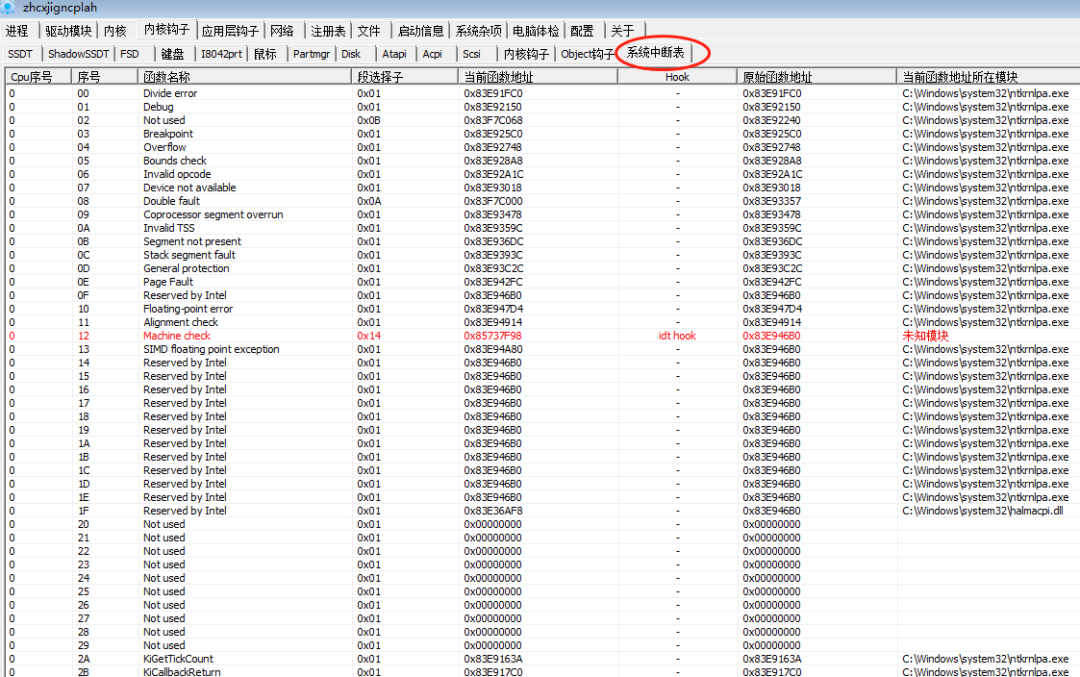Select the Acpi sub-tab
The image size is (1080, 677).
433,54
